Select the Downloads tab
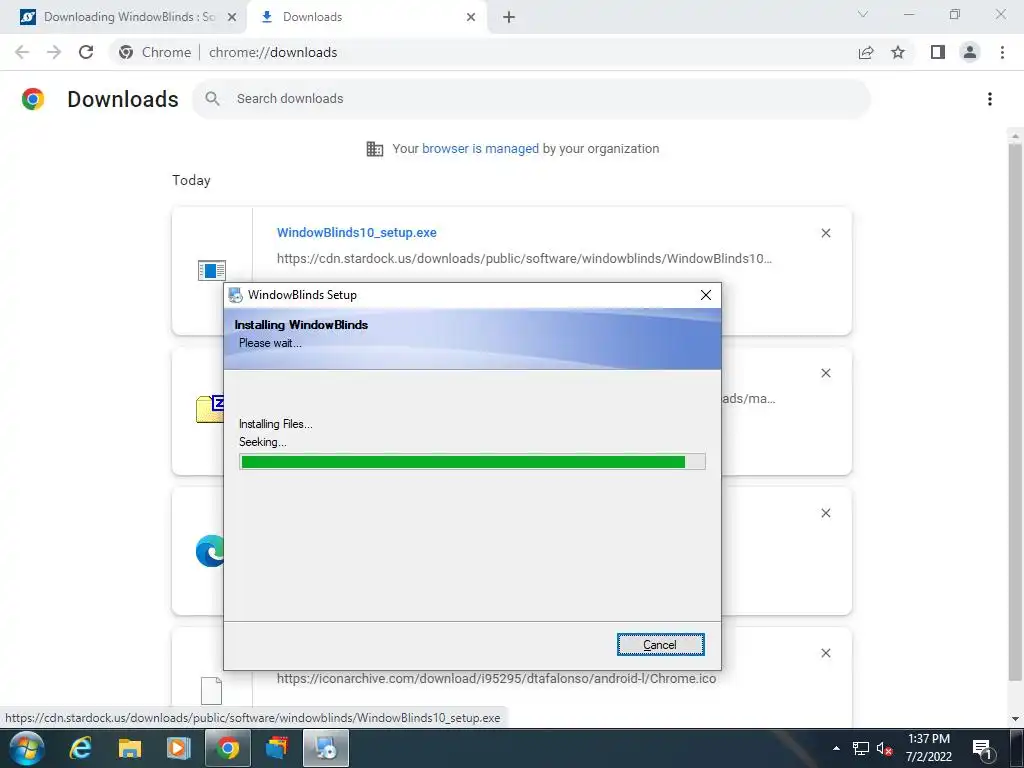 click(366, 17)
